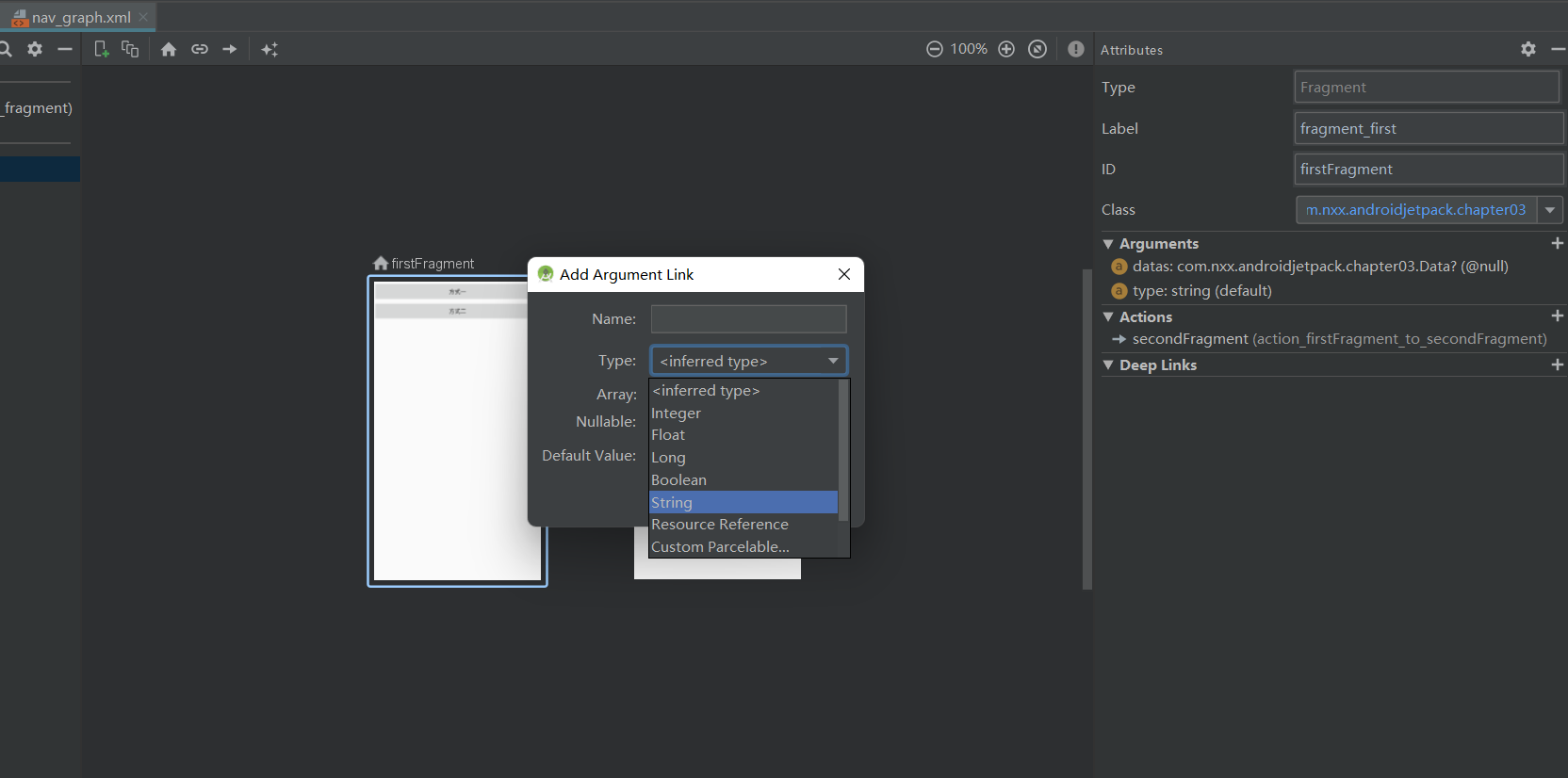Click the Zoom to Fit icon
Screen dimensions: 1568x778
point(1037,49)
